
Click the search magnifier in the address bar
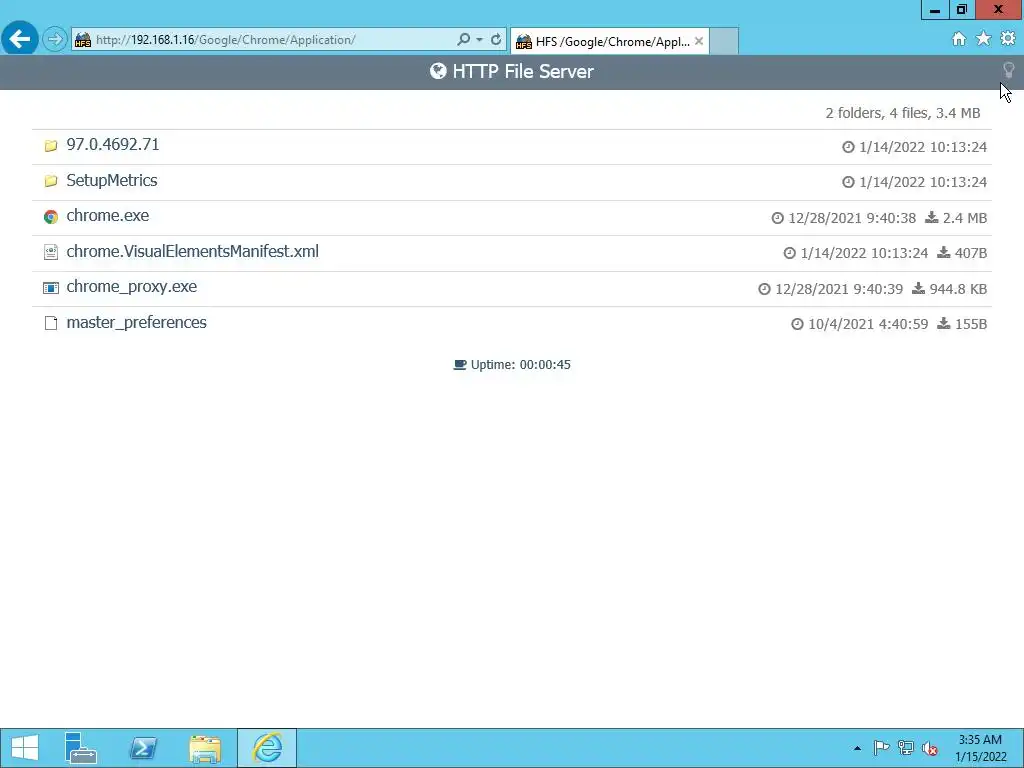463,40
